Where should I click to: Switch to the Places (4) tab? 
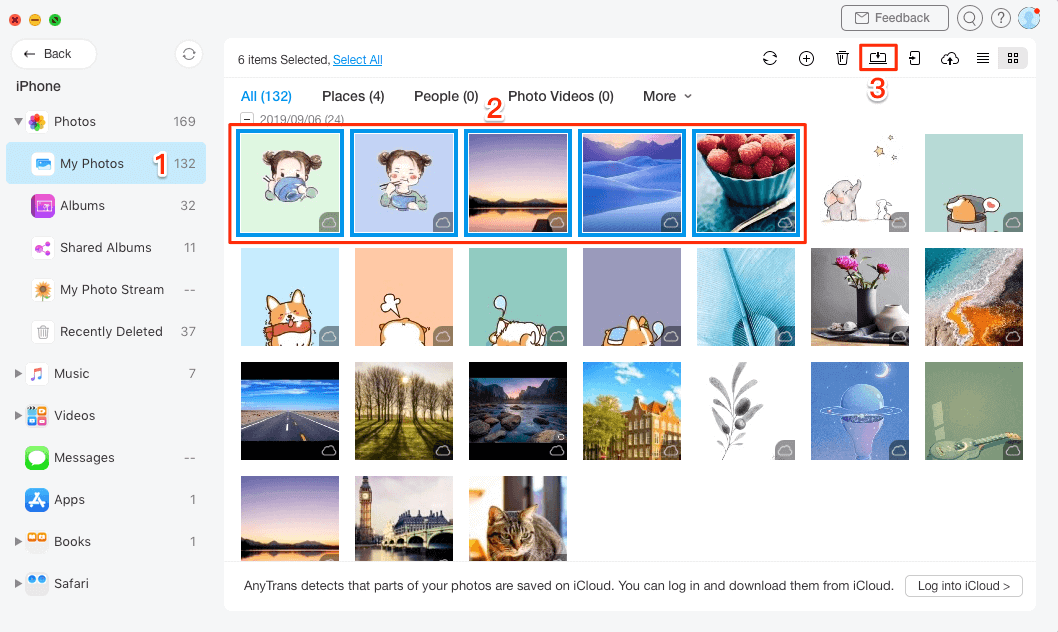click(x=353, y=96)
